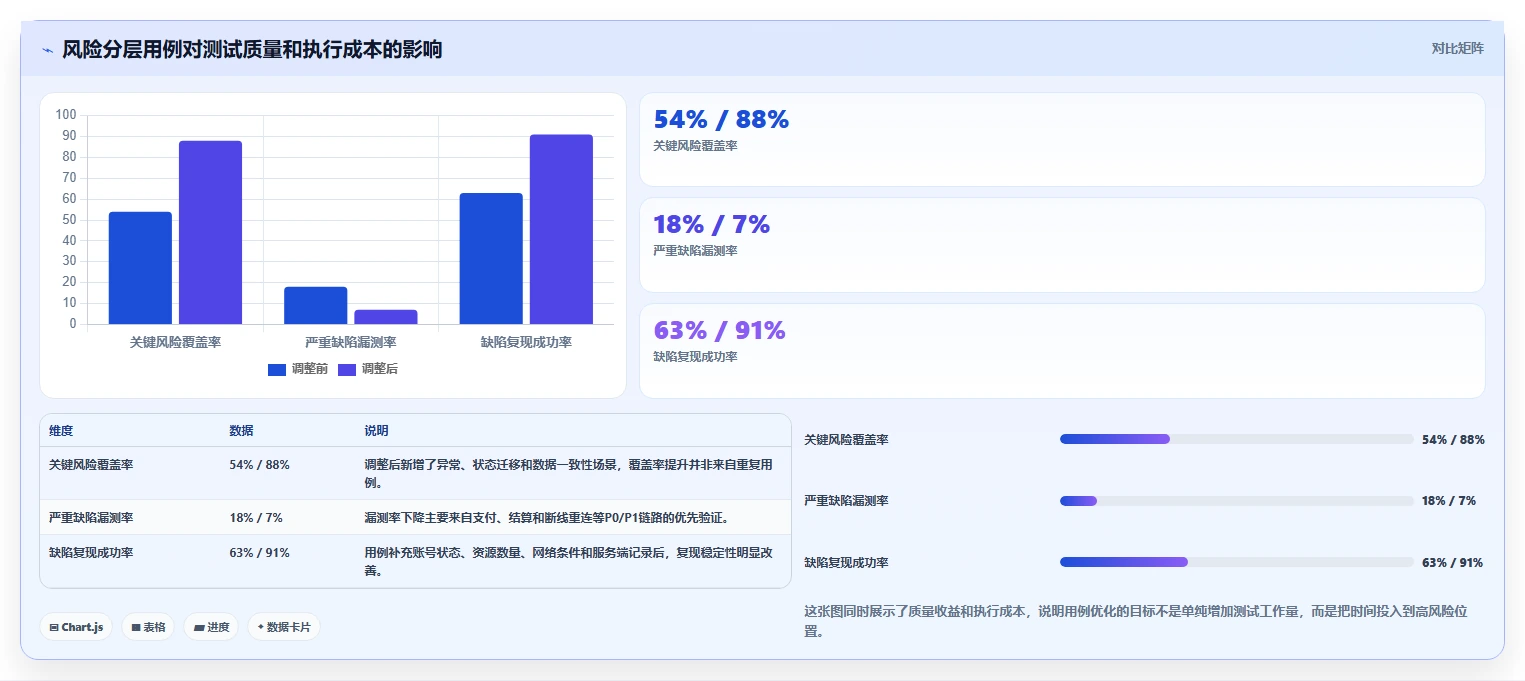This screenshot has width=1525, height=681.
Task: Click the 数据卡片 tag chip
Action: [x=284, y=627]
